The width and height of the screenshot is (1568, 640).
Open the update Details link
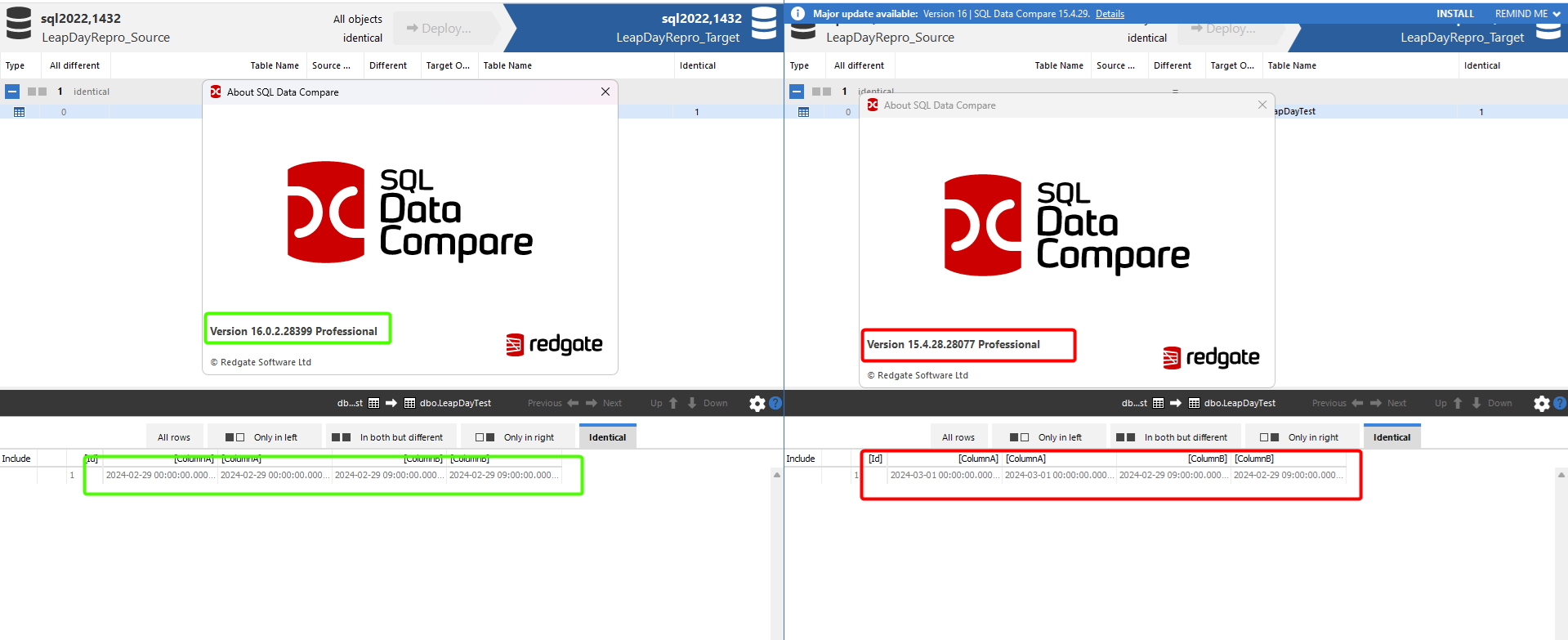1110,14
